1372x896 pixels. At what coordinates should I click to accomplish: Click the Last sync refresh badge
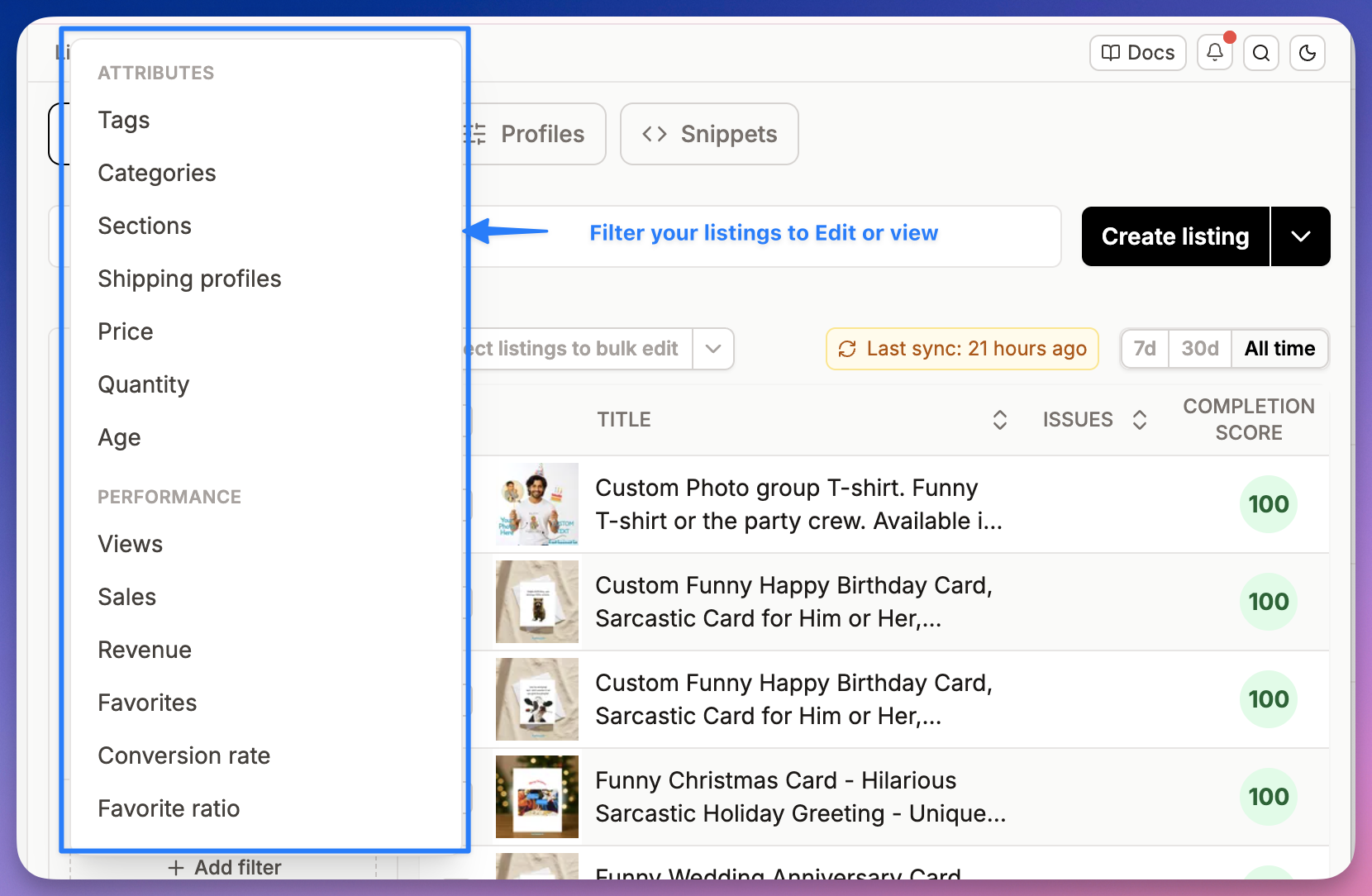click(x=962, y=349)
